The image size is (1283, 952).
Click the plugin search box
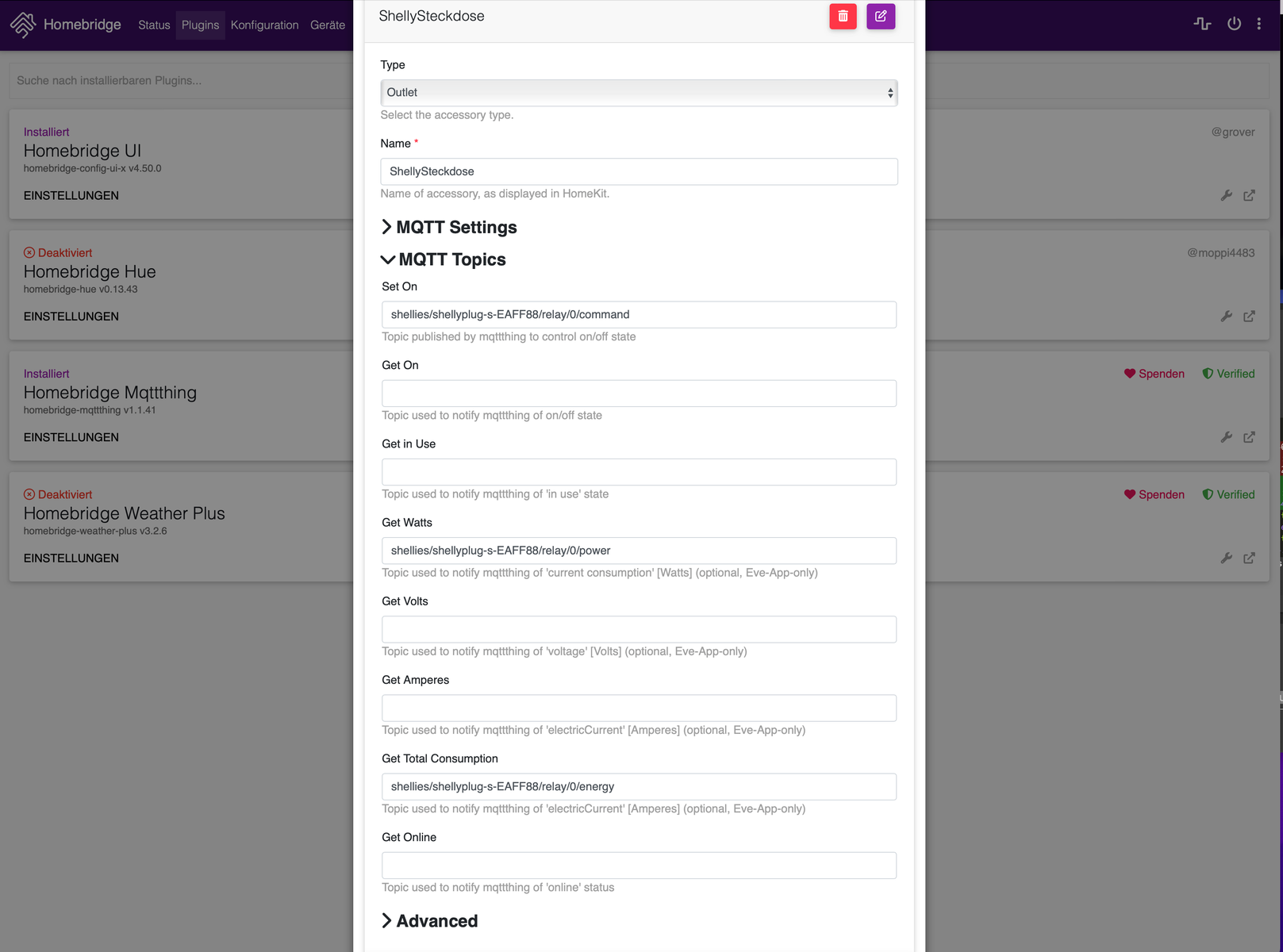pos(182,81)
